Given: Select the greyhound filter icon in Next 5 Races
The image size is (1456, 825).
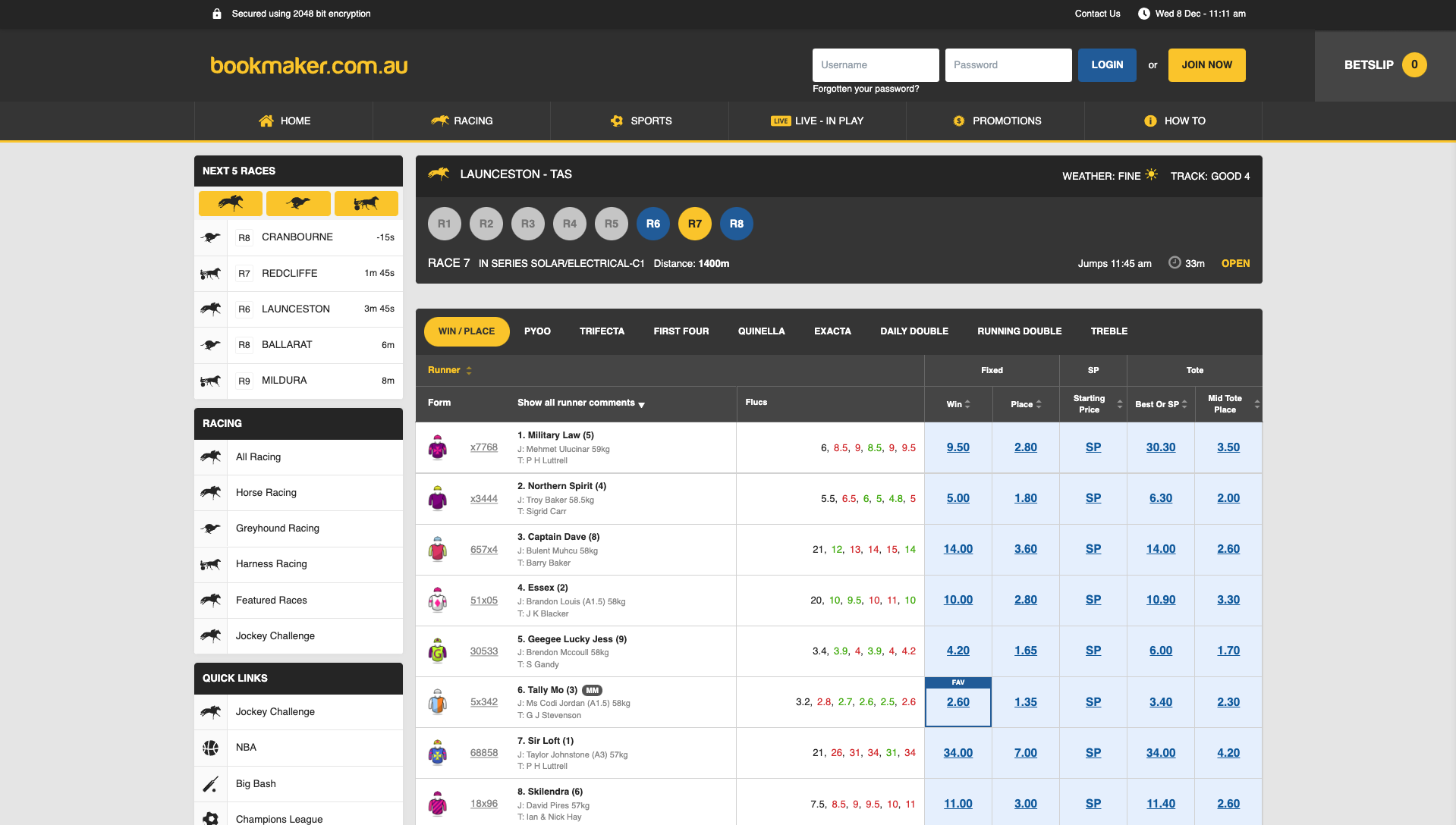Looking at the screenshot, I should tap(298, 203).
